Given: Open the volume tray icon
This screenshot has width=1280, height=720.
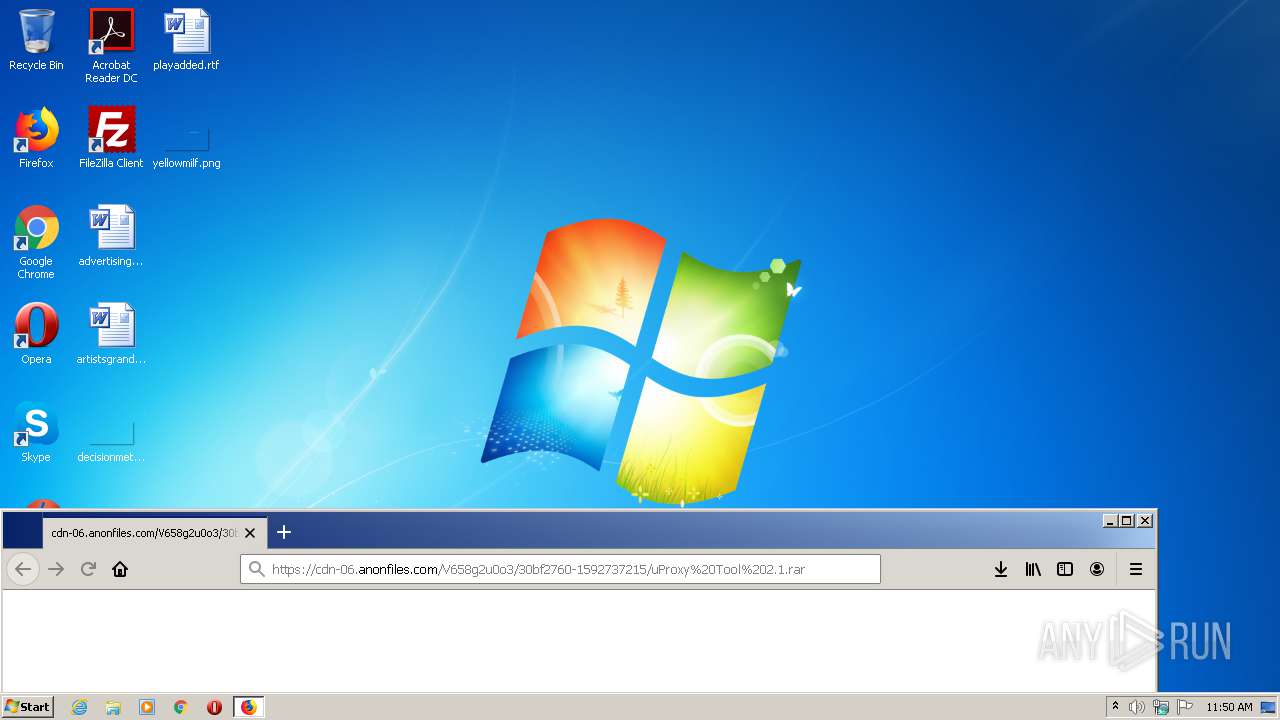Looking at the screenshot, I should 1137,707.
